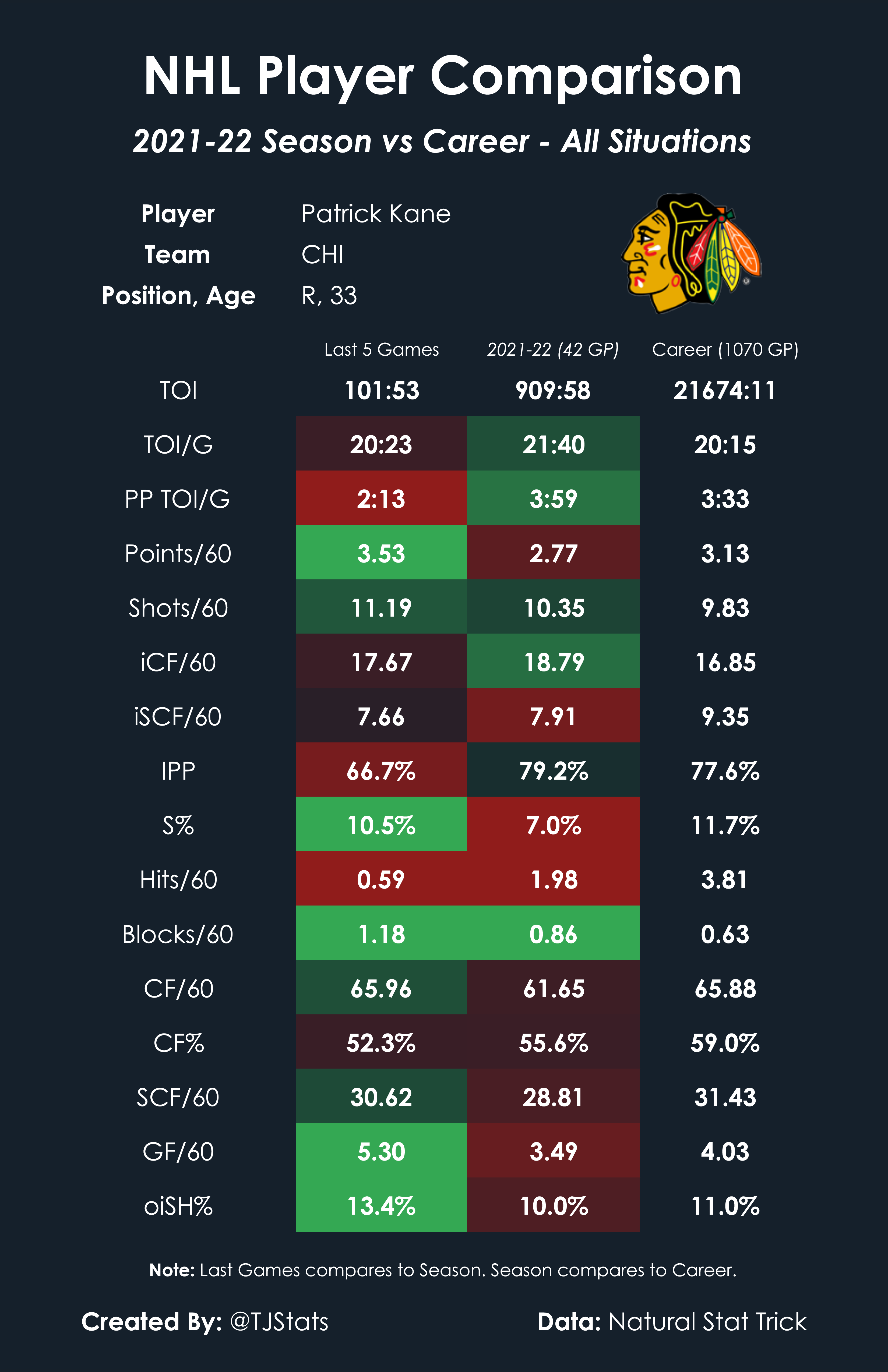Click the team abbreviation CHI
This screenshot has width=888, height=1372.
click(322, 255)
